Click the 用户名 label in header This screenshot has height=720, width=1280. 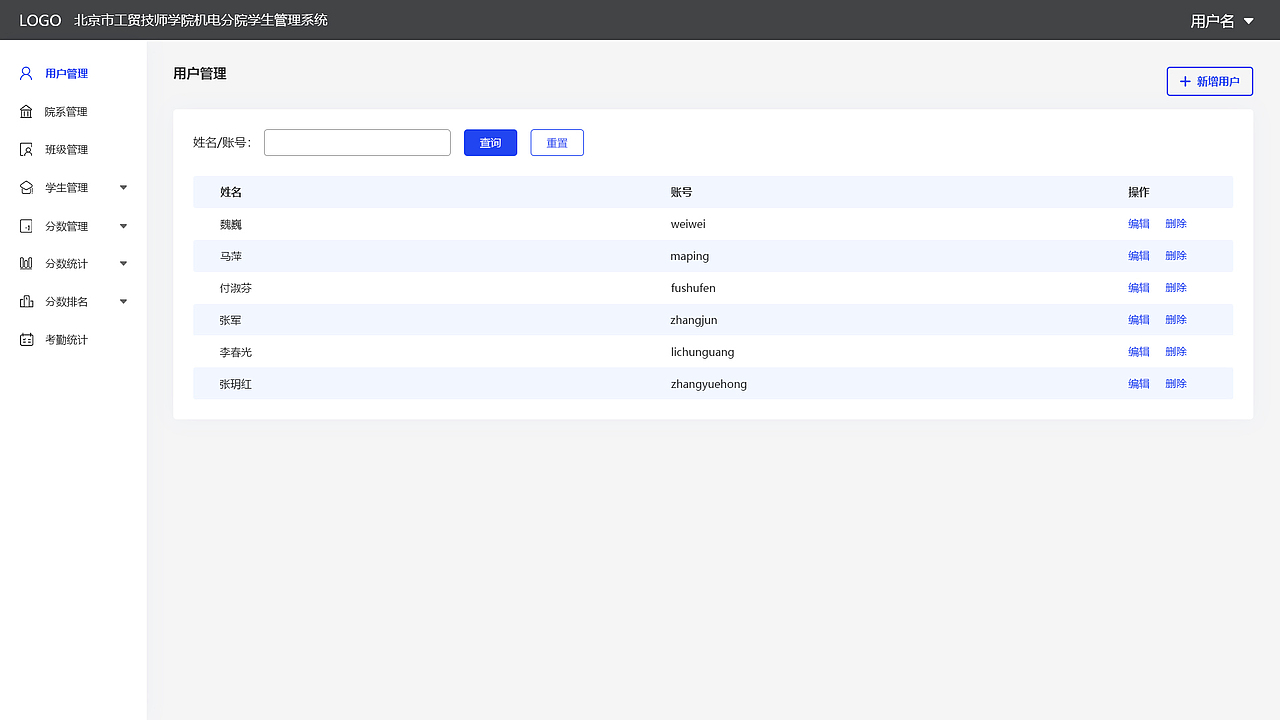(x=1212, y=21)
